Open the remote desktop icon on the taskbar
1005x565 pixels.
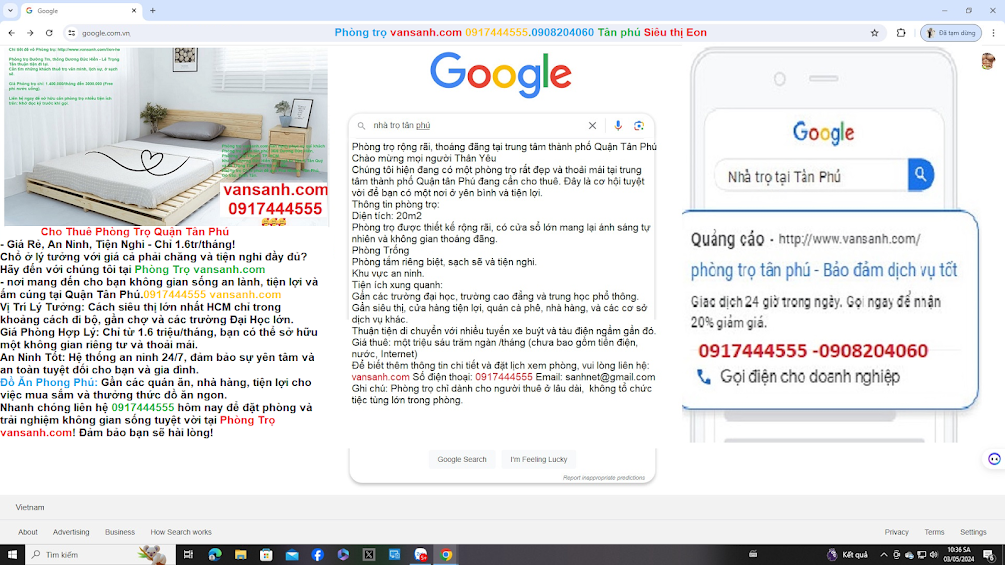[394, 555]
